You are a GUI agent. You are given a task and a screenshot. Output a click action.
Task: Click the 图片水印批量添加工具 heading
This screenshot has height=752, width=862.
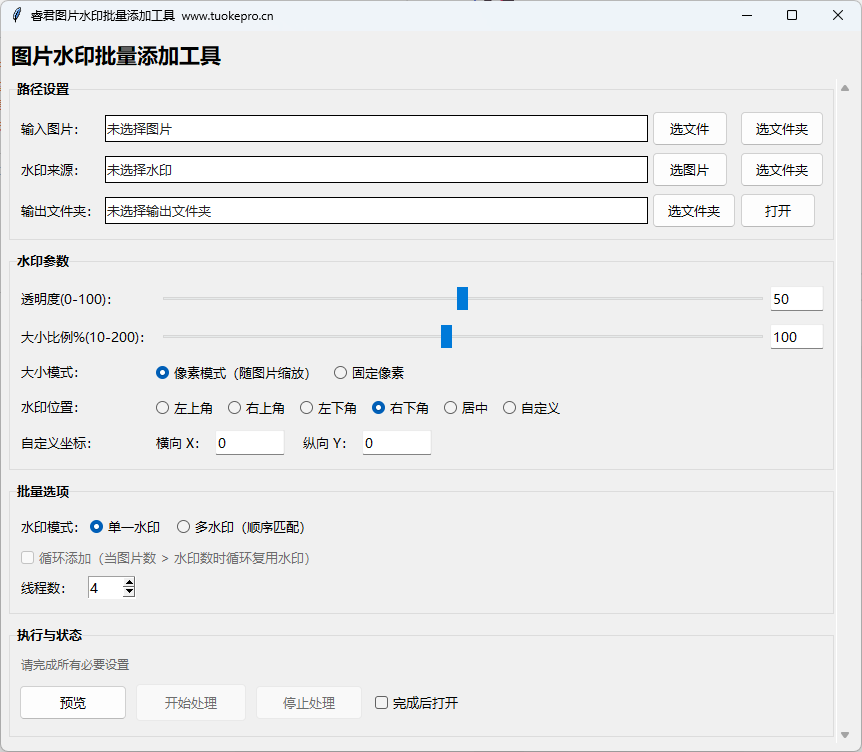point(116,56)
